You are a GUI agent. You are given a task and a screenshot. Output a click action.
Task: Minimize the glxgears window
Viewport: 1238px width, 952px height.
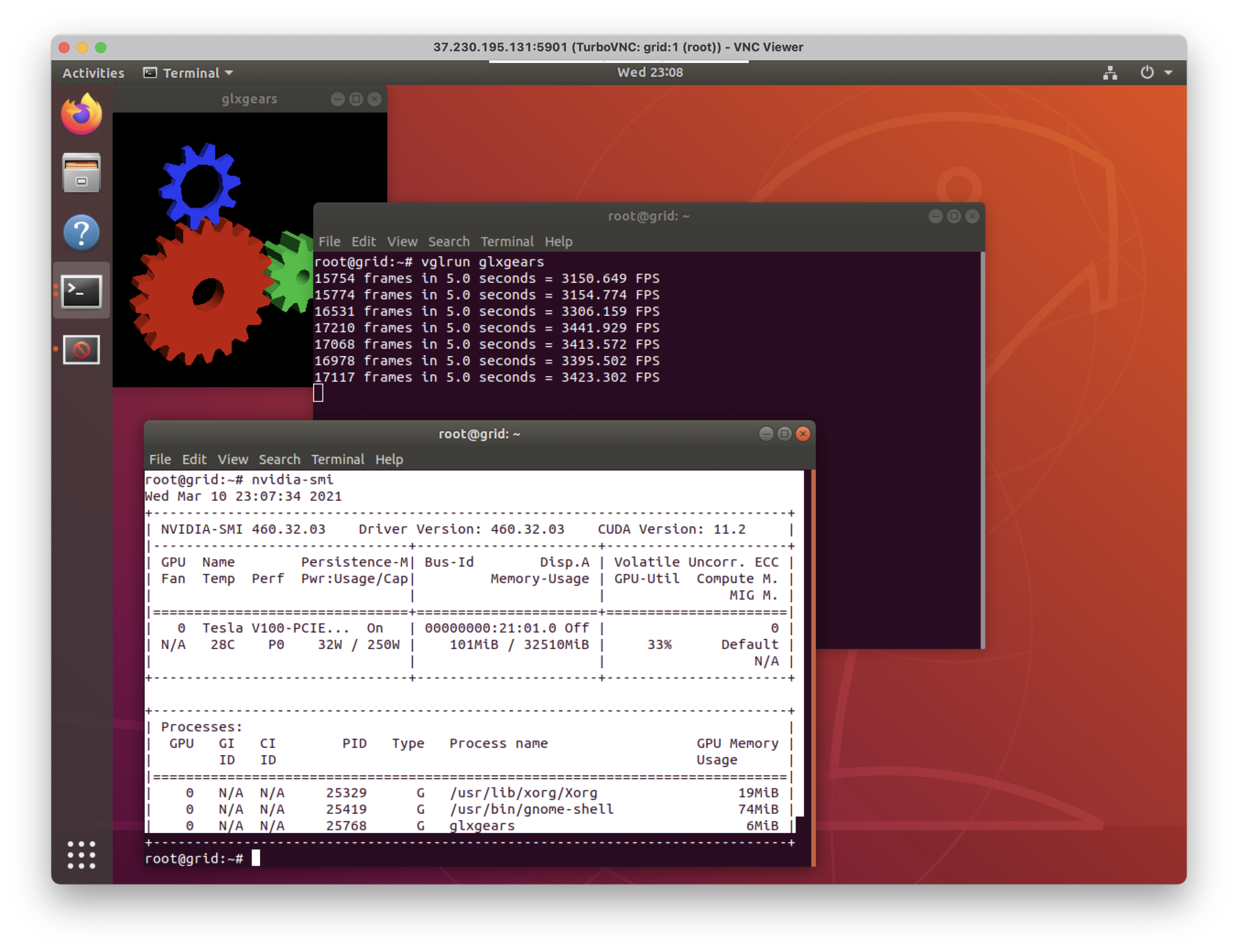coord(337,99)
